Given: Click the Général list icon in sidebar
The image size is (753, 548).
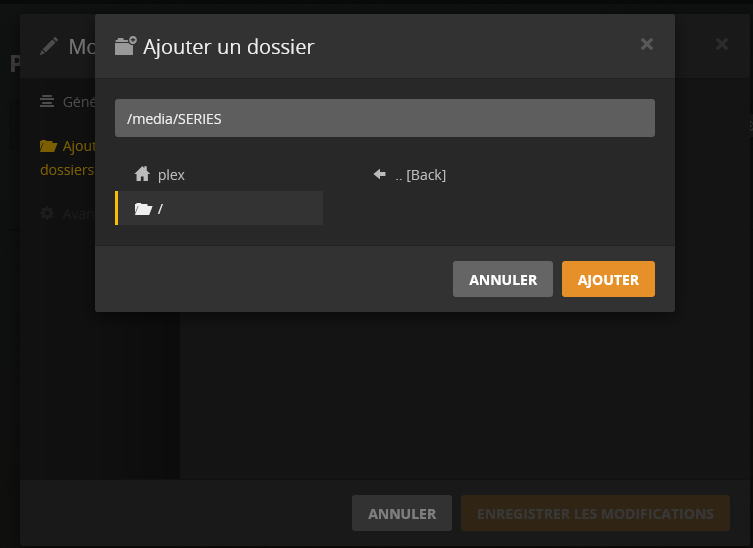Looking at the screenshot, I should (x=47, y=101).
